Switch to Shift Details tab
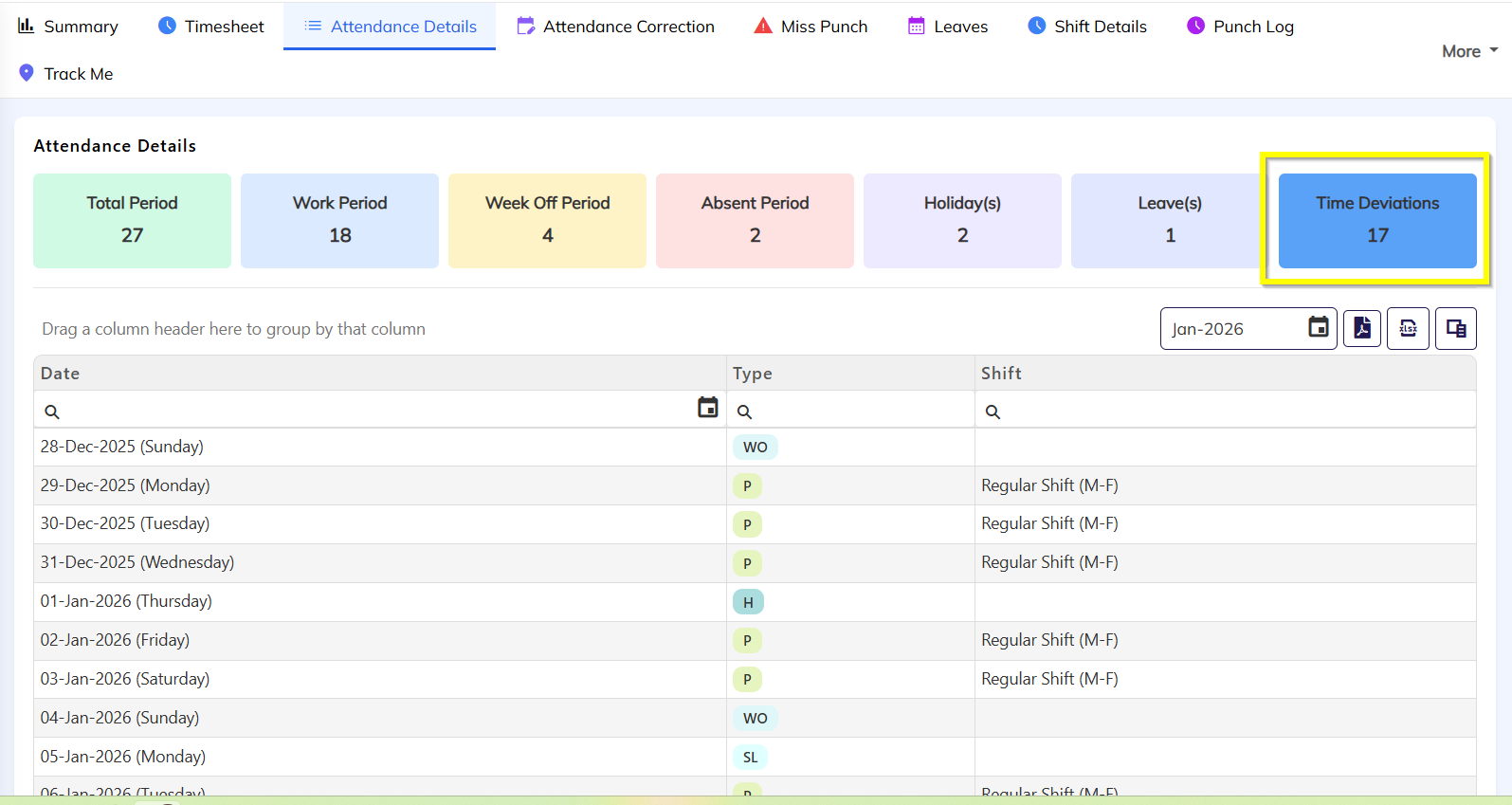The width and height of the screenshot is (1512, 805). tap(1087, 27)
